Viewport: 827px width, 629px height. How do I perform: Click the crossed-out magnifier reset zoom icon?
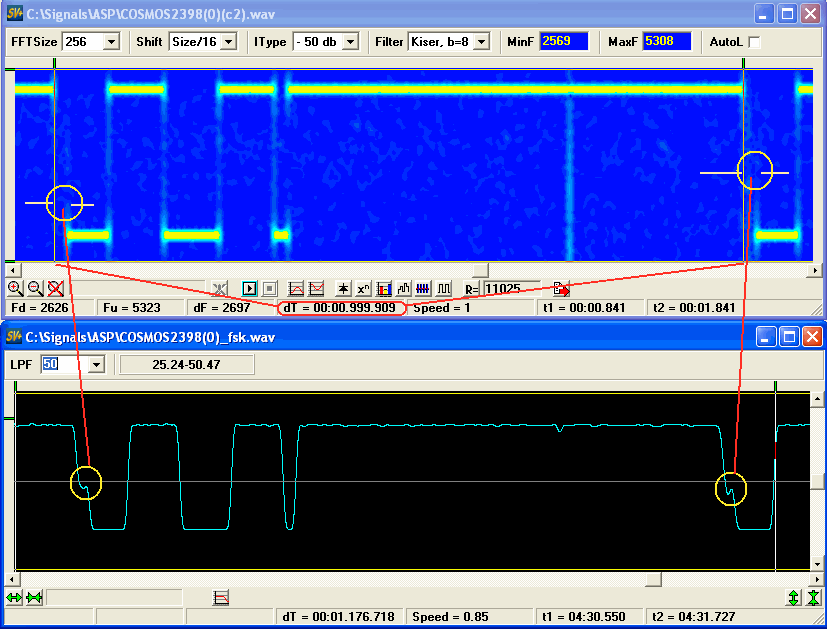pos(55,288)
